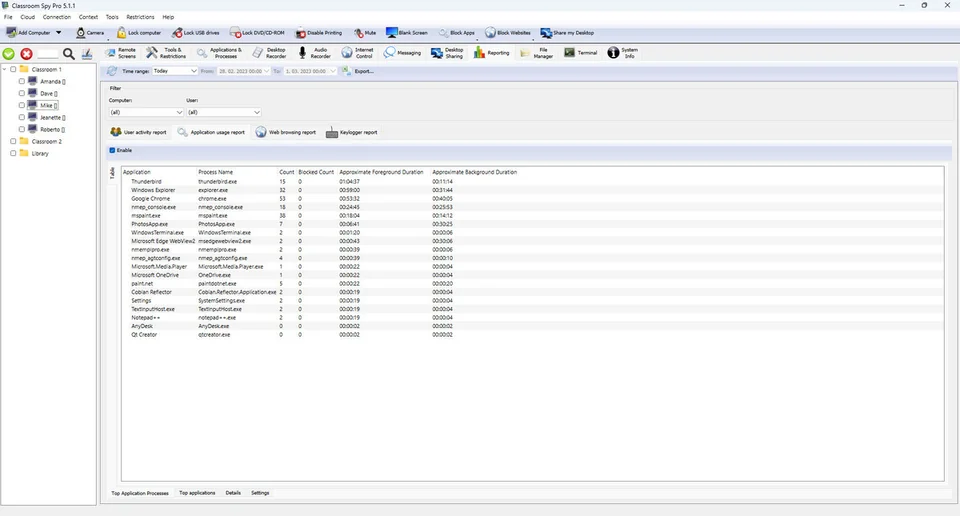
Task: Click the Lock computer padlock icon
Action: (122, 32)
